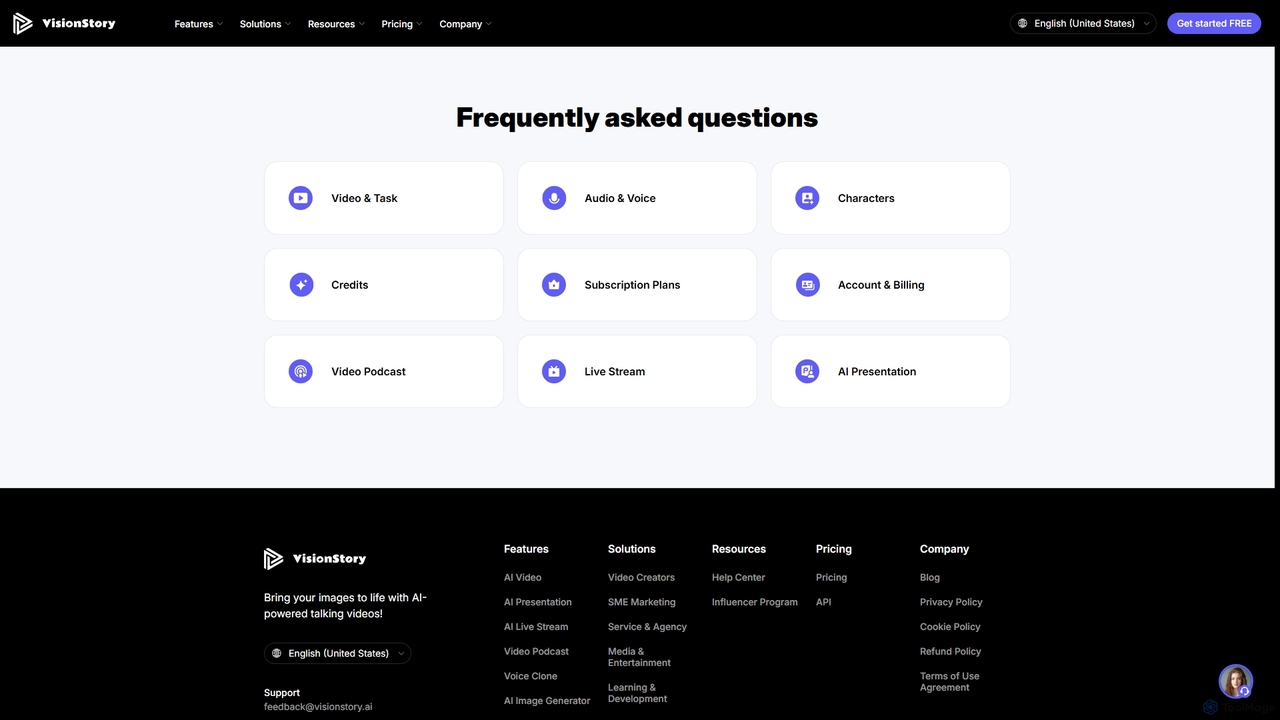Click the Video Podcast broadcast icon
The height and width of the screenshot is (720, 1280).
(x=301, y=371)
